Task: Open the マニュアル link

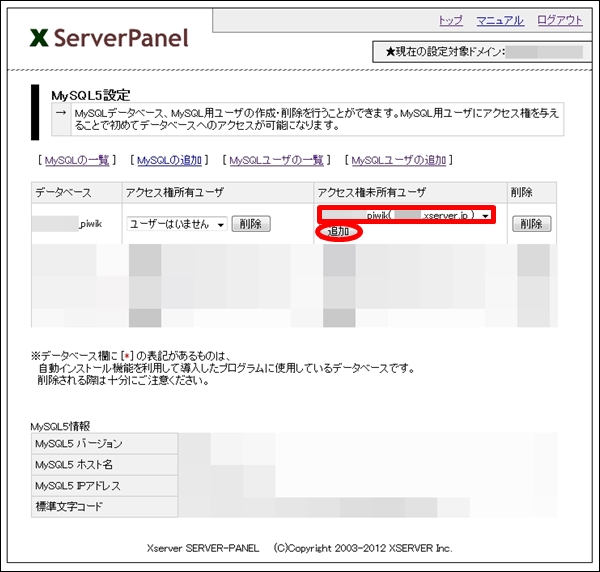Action: 500,20
